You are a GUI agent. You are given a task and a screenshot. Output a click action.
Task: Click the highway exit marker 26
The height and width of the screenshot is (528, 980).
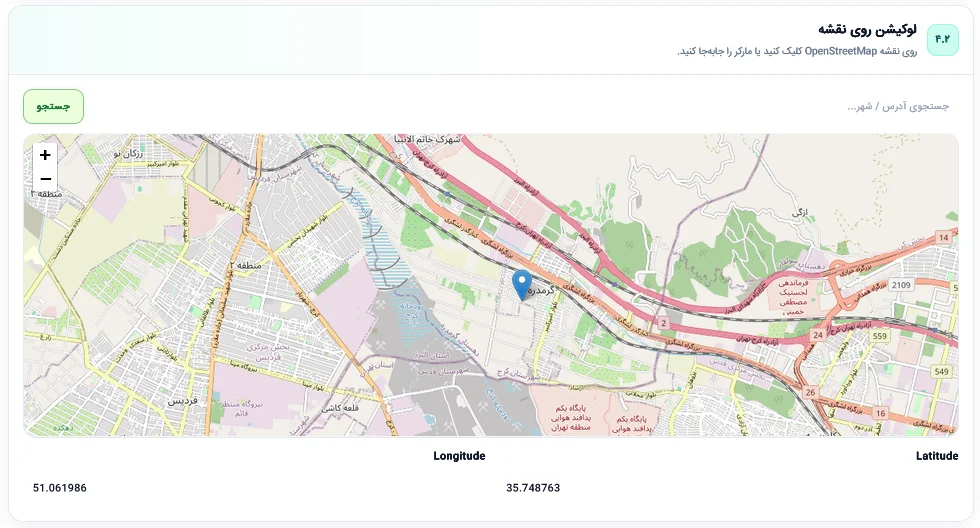click(810, 392)
